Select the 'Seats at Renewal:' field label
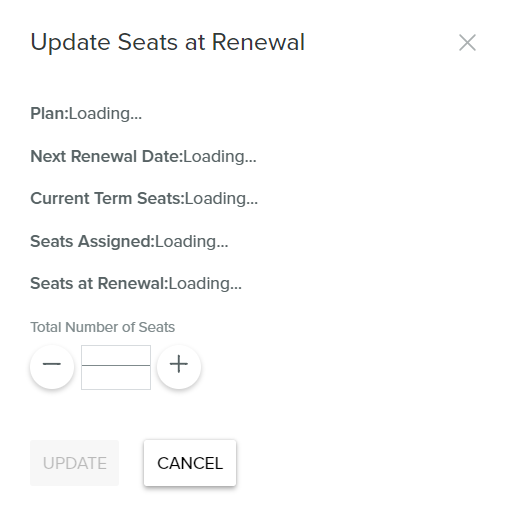Image resolution: width=511 pixels, height=513 pixels. click(99, 283)
